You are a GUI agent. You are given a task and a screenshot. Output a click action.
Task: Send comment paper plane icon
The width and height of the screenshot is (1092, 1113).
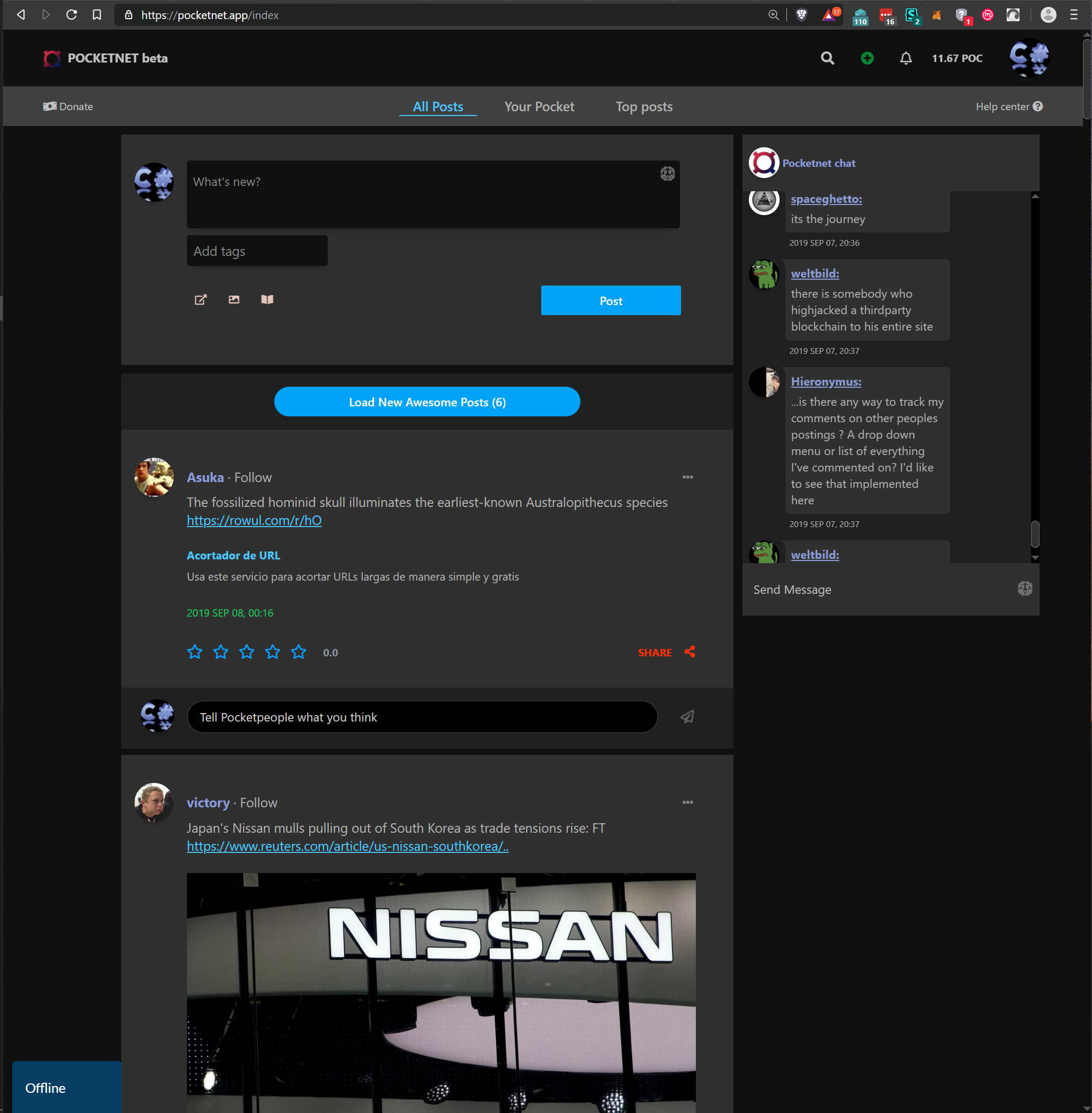[687, 717]
